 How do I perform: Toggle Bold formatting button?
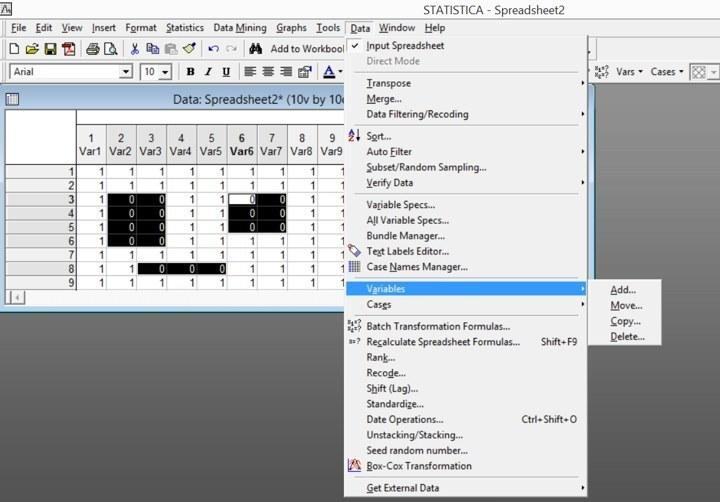pos(191,72)
